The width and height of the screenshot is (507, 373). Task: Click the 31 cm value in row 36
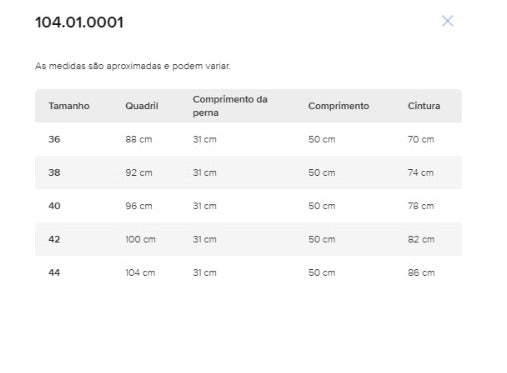coord(204,139)
